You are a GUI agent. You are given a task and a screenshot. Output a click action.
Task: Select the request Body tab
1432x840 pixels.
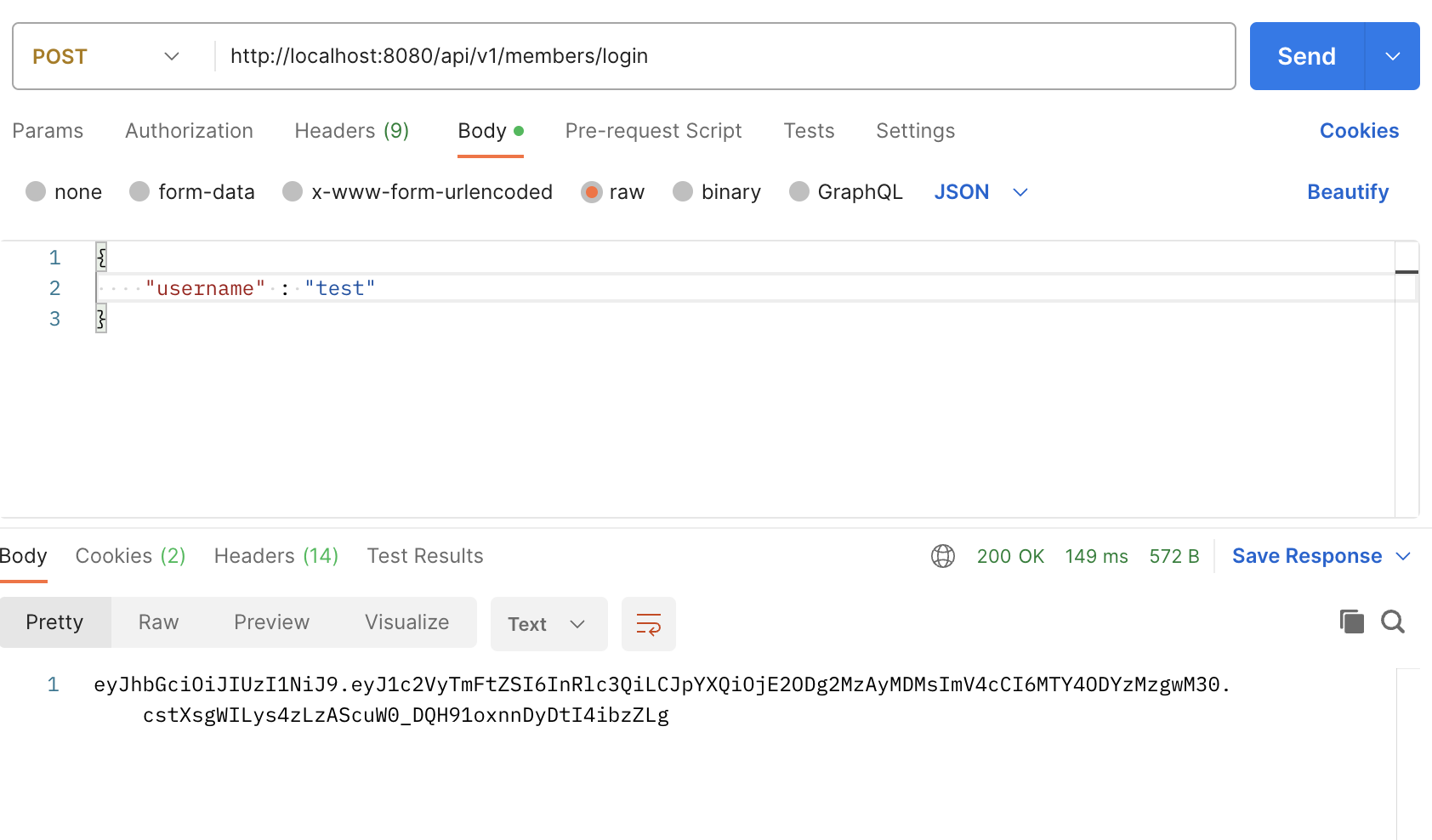point(491,131)
